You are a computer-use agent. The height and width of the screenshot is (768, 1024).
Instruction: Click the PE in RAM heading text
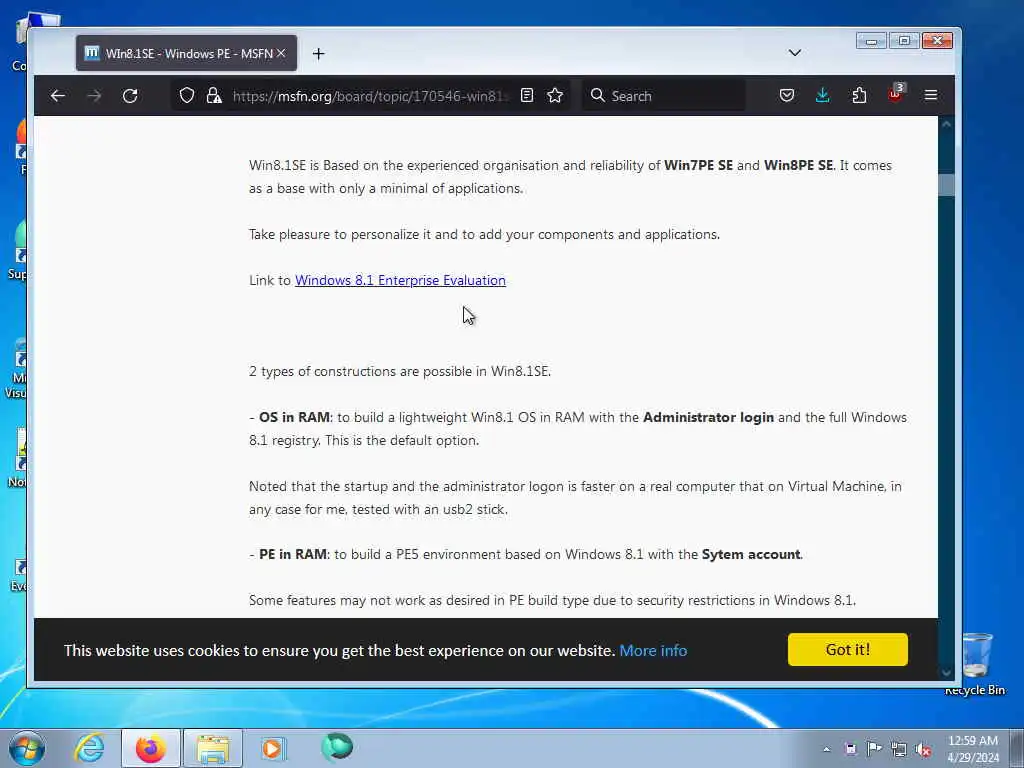293,554
